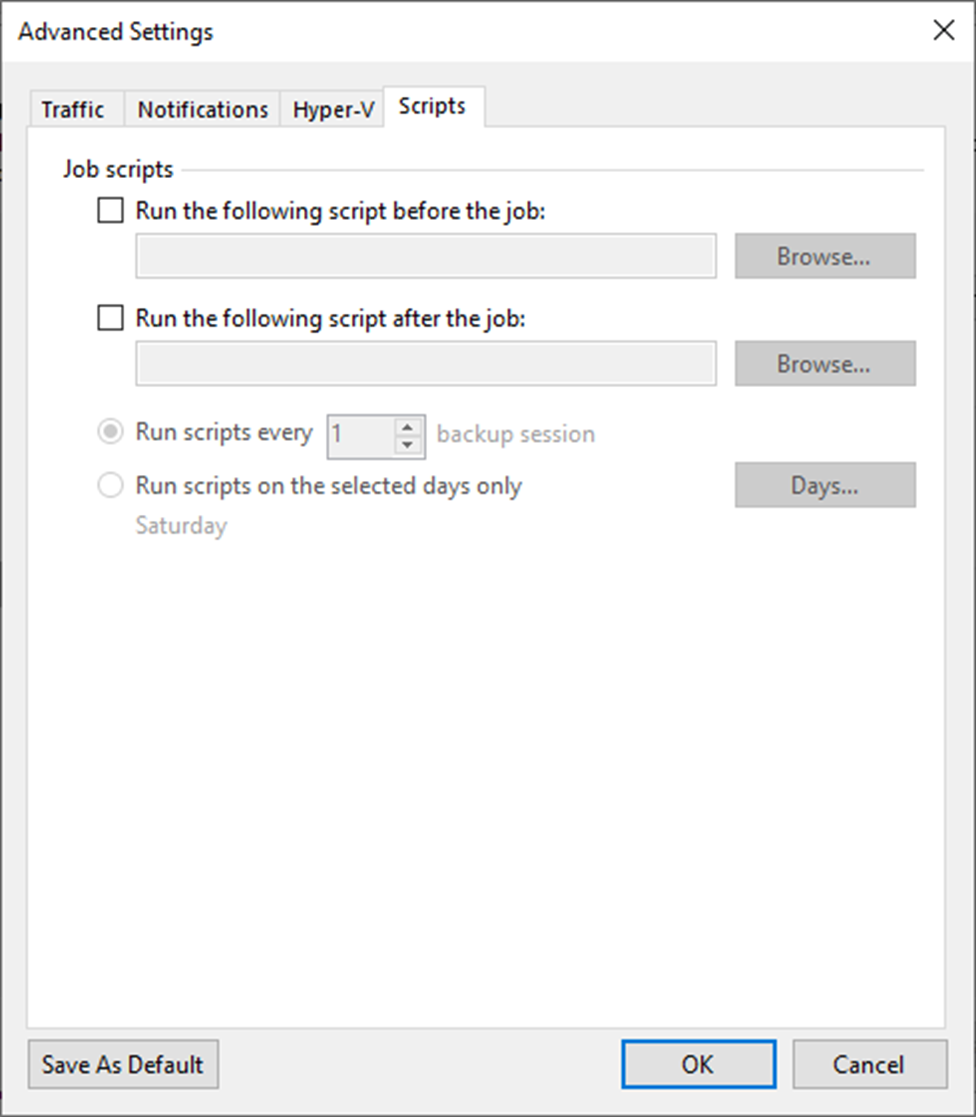Click inside the pre-job script path field
This screenshot has height=1117, width=976.
[425, 256]
